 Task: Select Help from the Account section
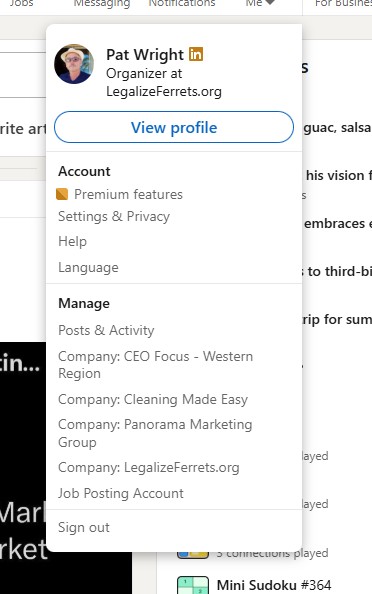(x=72, y=241)
